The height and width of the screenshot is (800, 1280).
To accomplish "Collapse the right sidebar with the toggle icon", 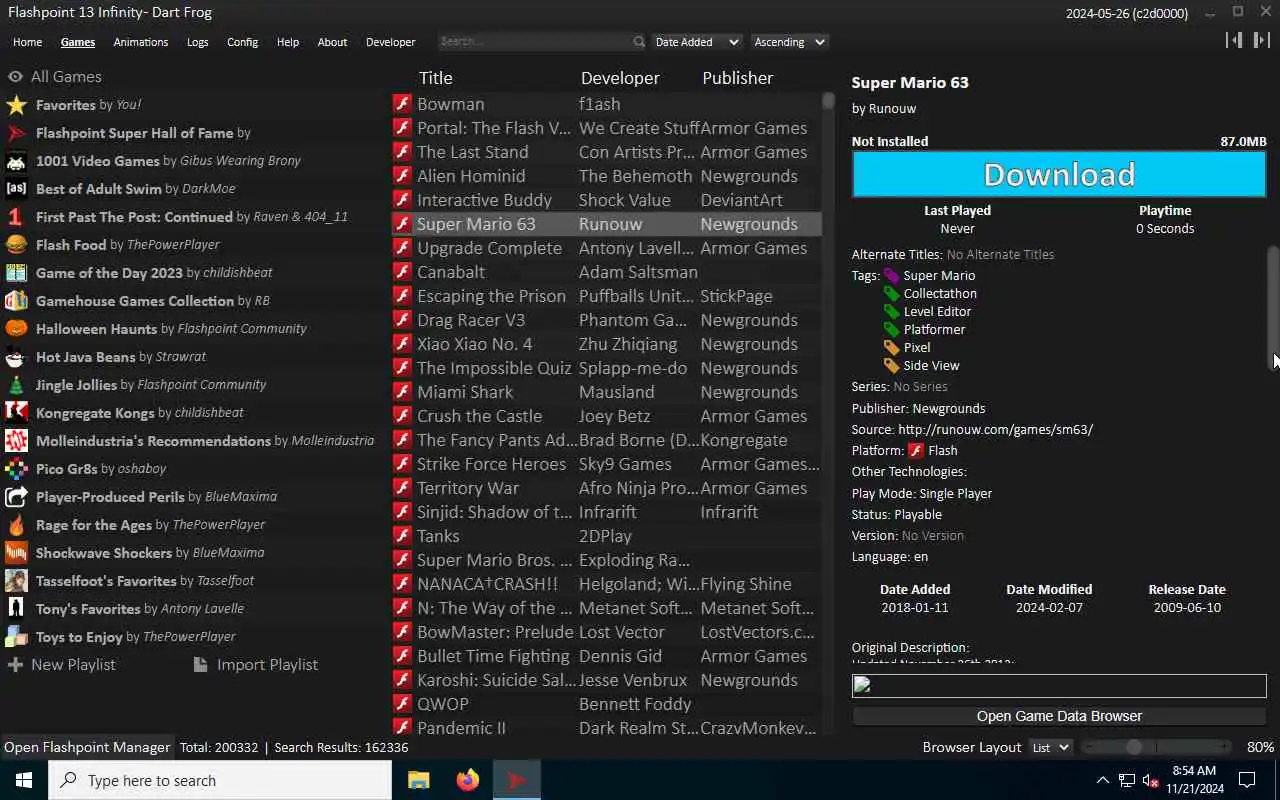I will point(1262,40).
